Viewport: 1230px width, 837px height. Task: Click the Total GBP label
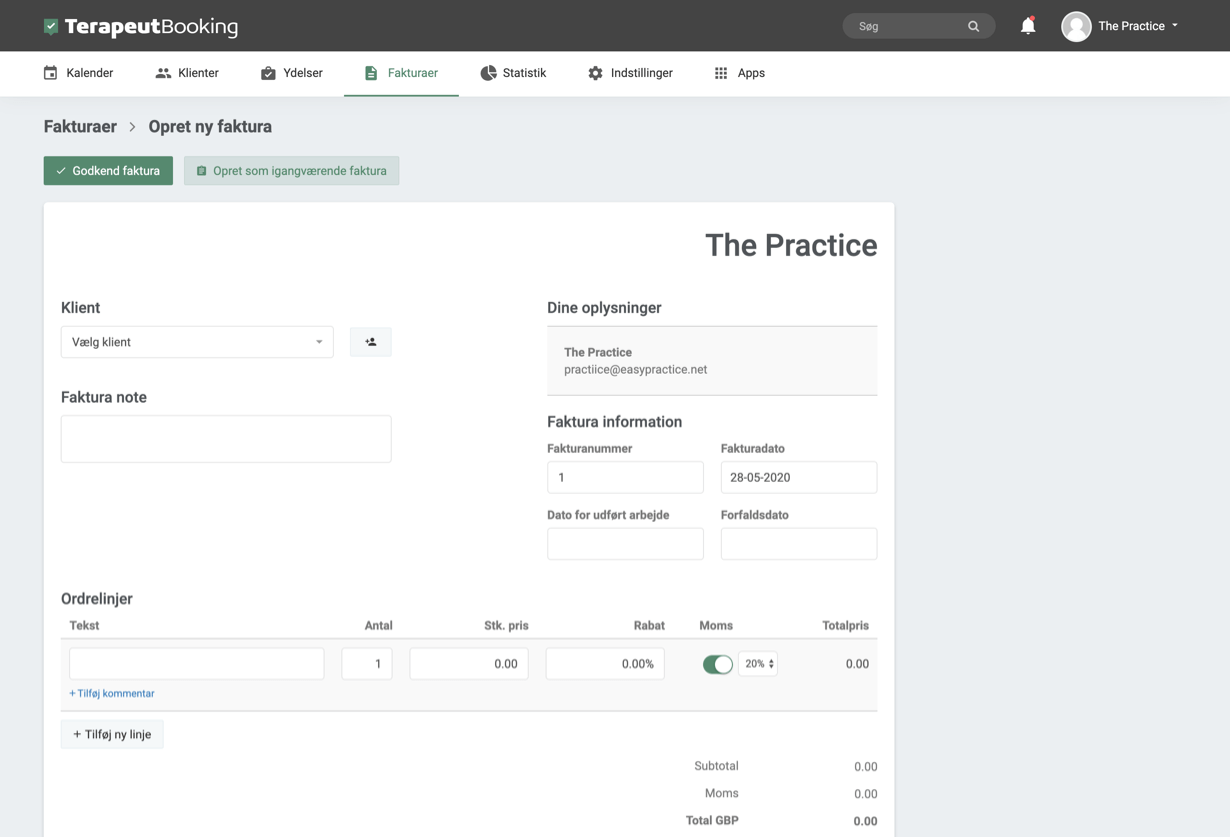pos(712,820)
